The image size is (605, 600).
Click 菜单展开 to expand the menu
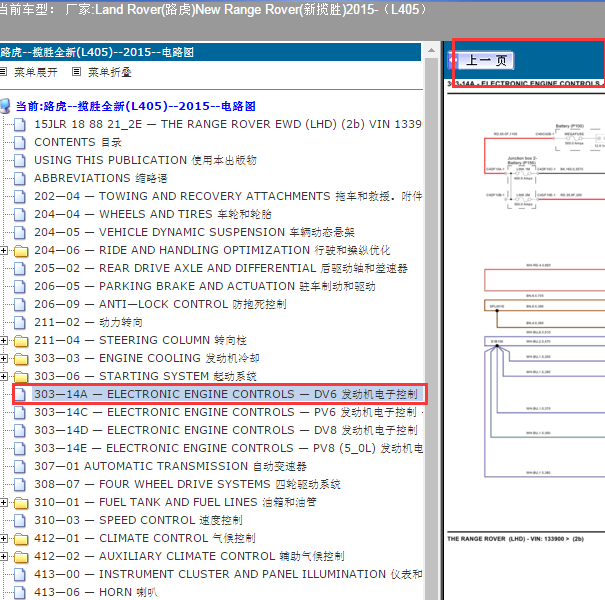pyautogui.click(x=35, y=72)
